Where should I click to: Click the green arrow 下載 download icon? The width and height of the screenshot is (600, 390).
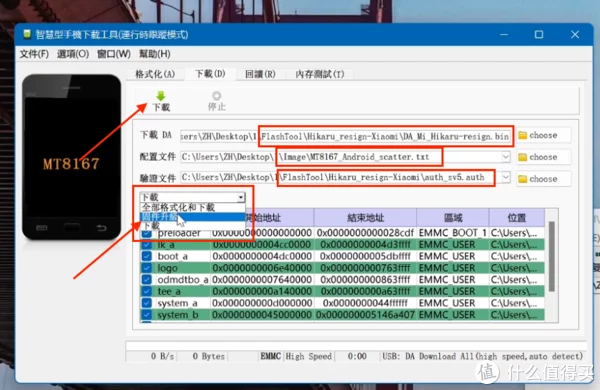[x=161, y=96]
